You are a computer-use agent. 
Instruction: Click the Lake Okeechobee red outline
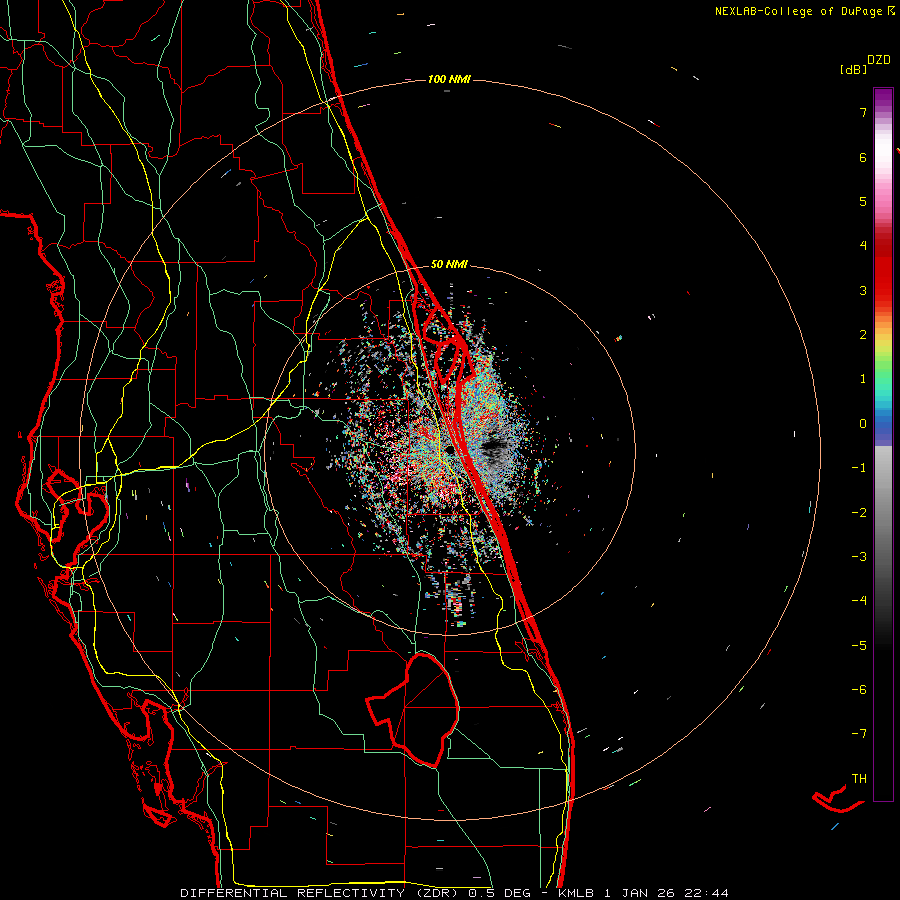(x=412, y=709)
